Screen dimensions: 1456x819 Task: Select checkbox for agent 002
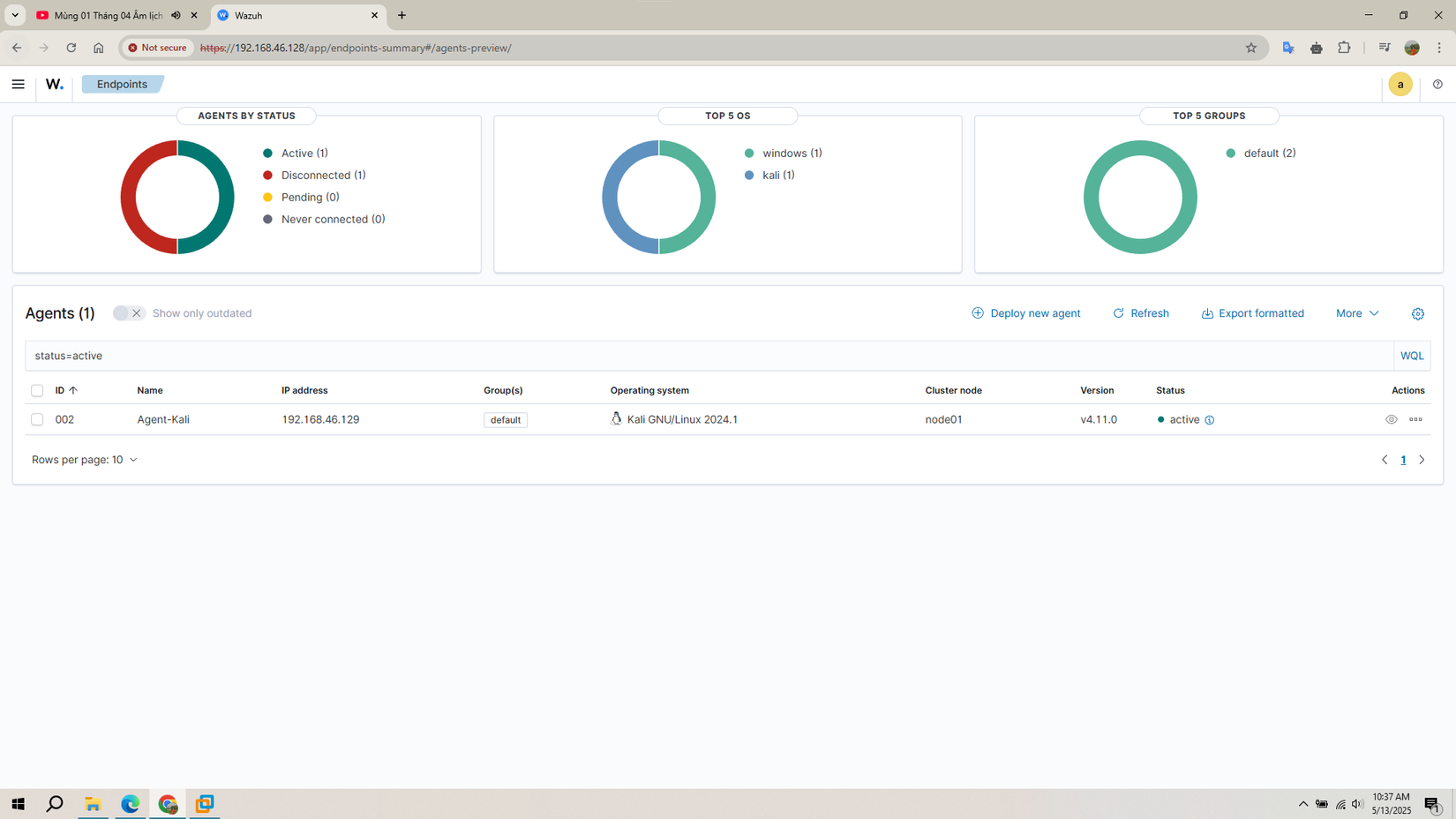click(37, 420)
